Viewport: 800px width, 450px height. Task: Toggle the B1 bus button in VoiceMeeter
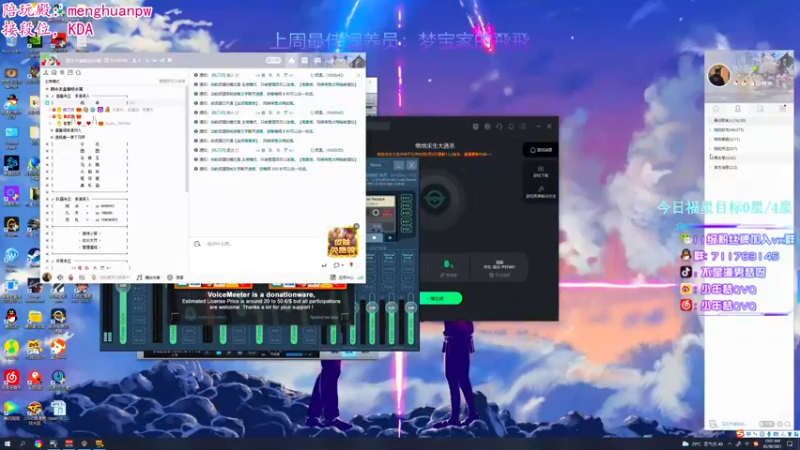[406, 221]
